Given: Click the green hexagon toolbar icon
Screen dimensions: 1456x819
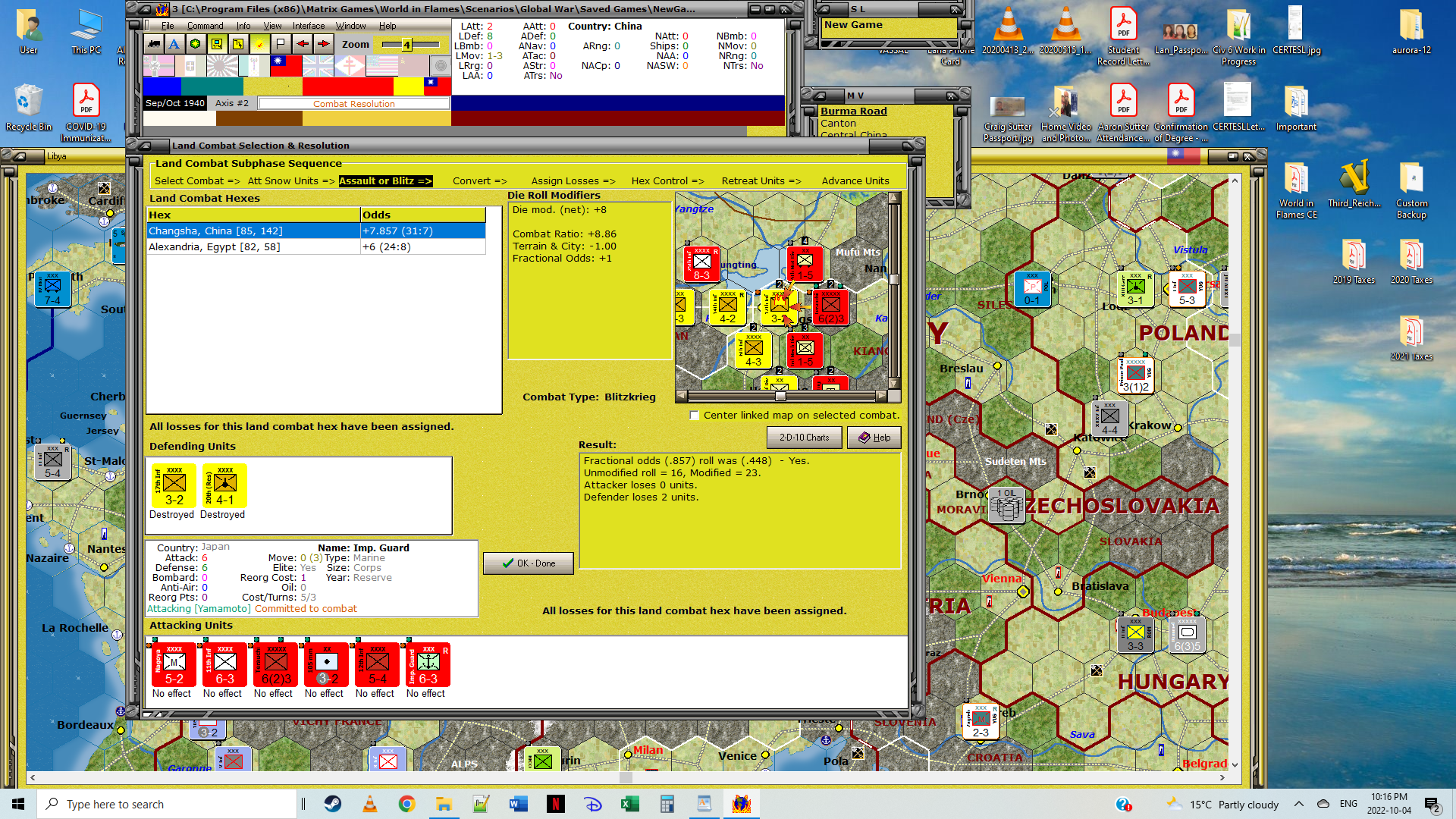Looking at the screenshot, I should point(196,44).
